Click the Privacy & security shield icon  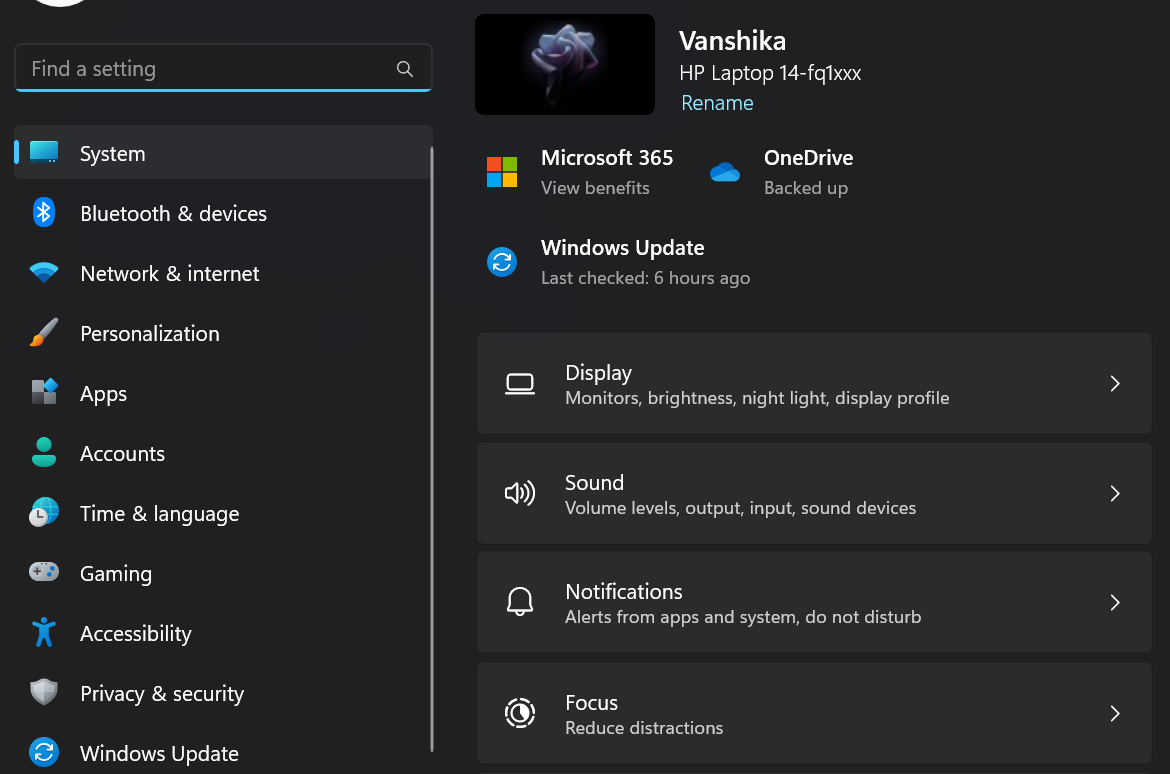(x=44, y=693)
